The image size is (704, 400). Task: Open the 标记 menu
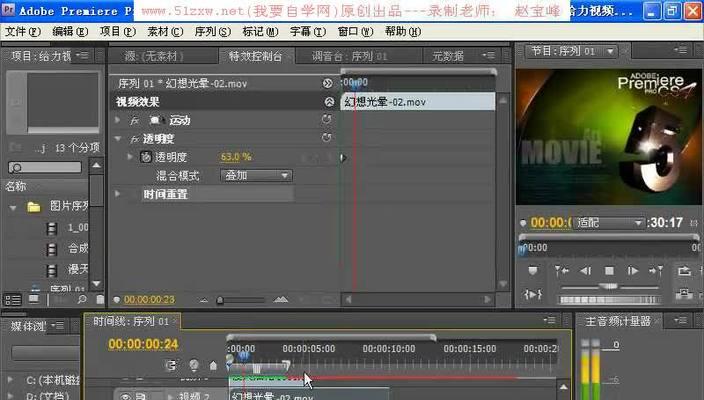(260, 31)
